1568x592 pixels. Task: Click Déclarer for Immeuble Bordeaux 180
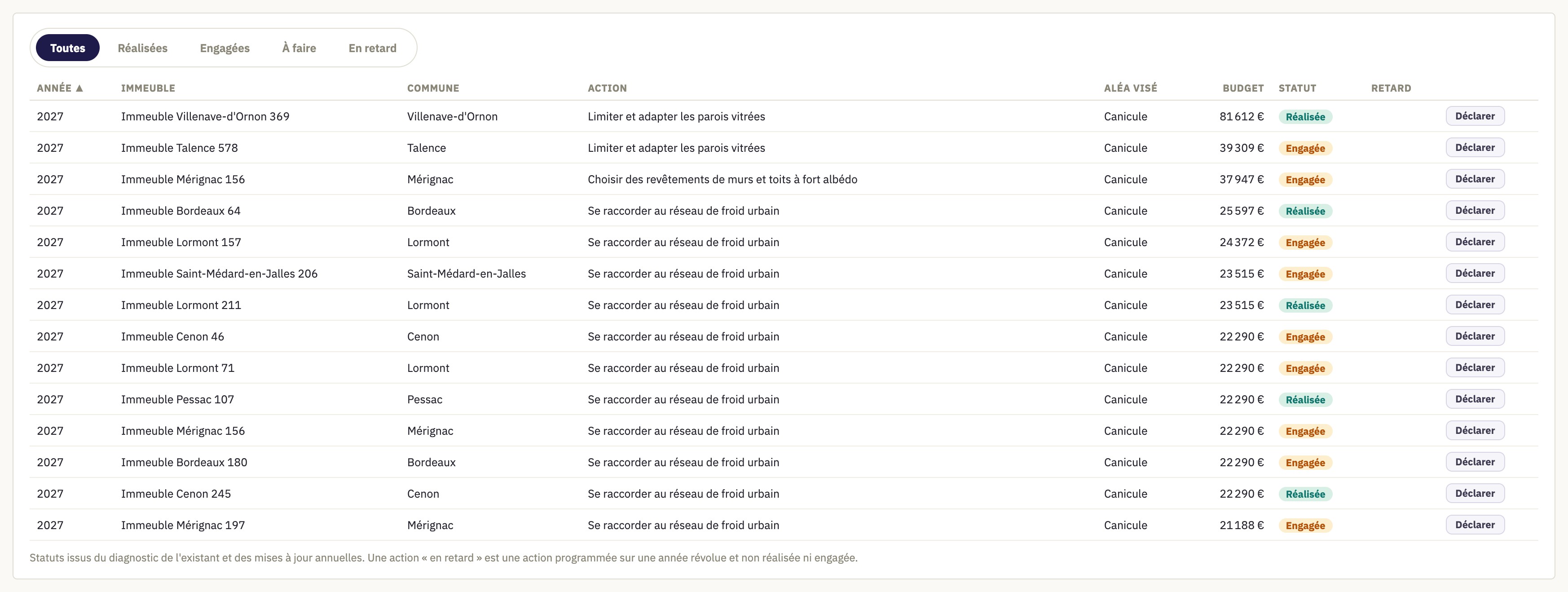[x=1475, y=462]
